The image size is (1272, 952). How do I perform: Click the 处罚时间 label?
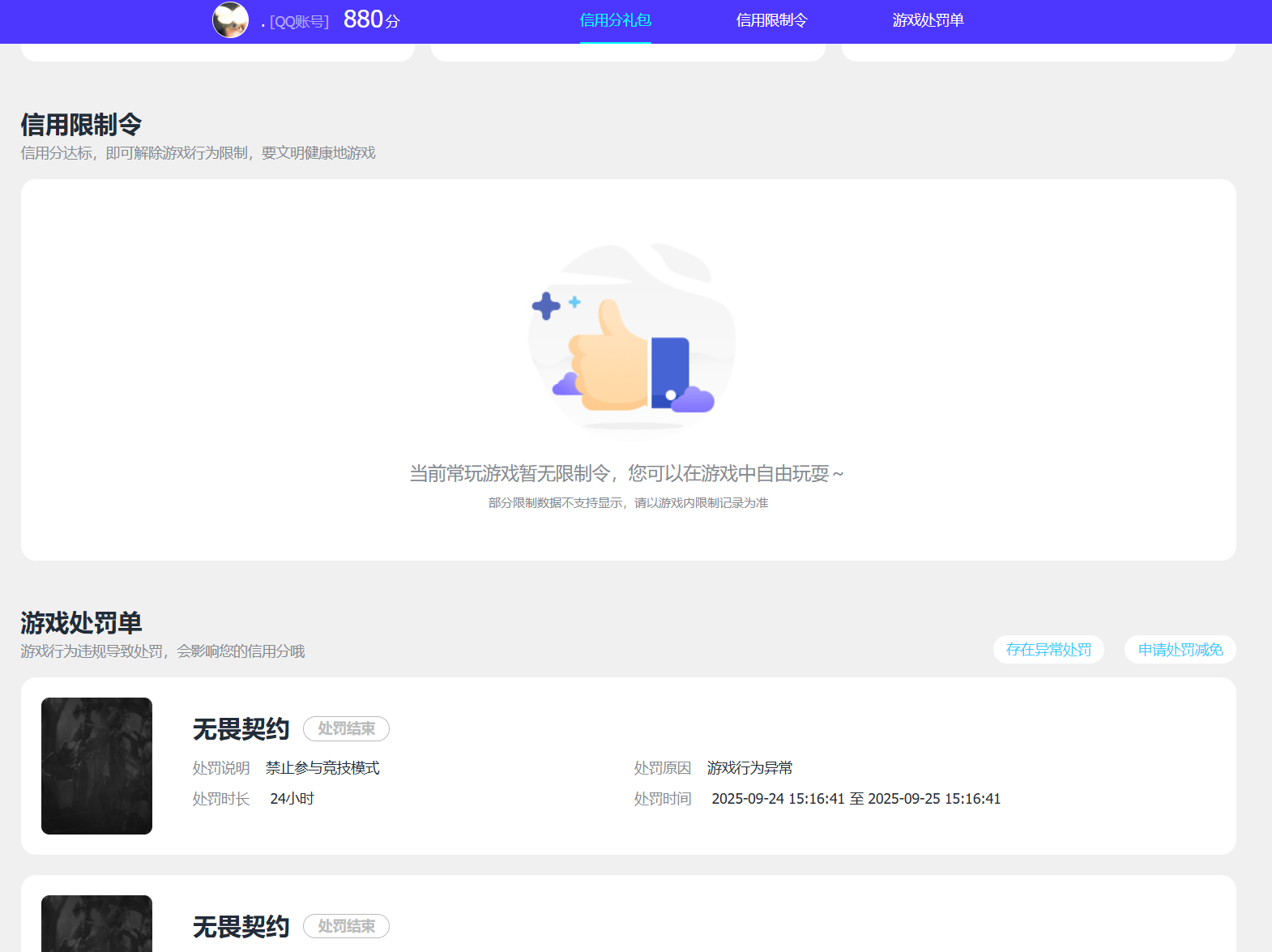click(x=663, y=799)
